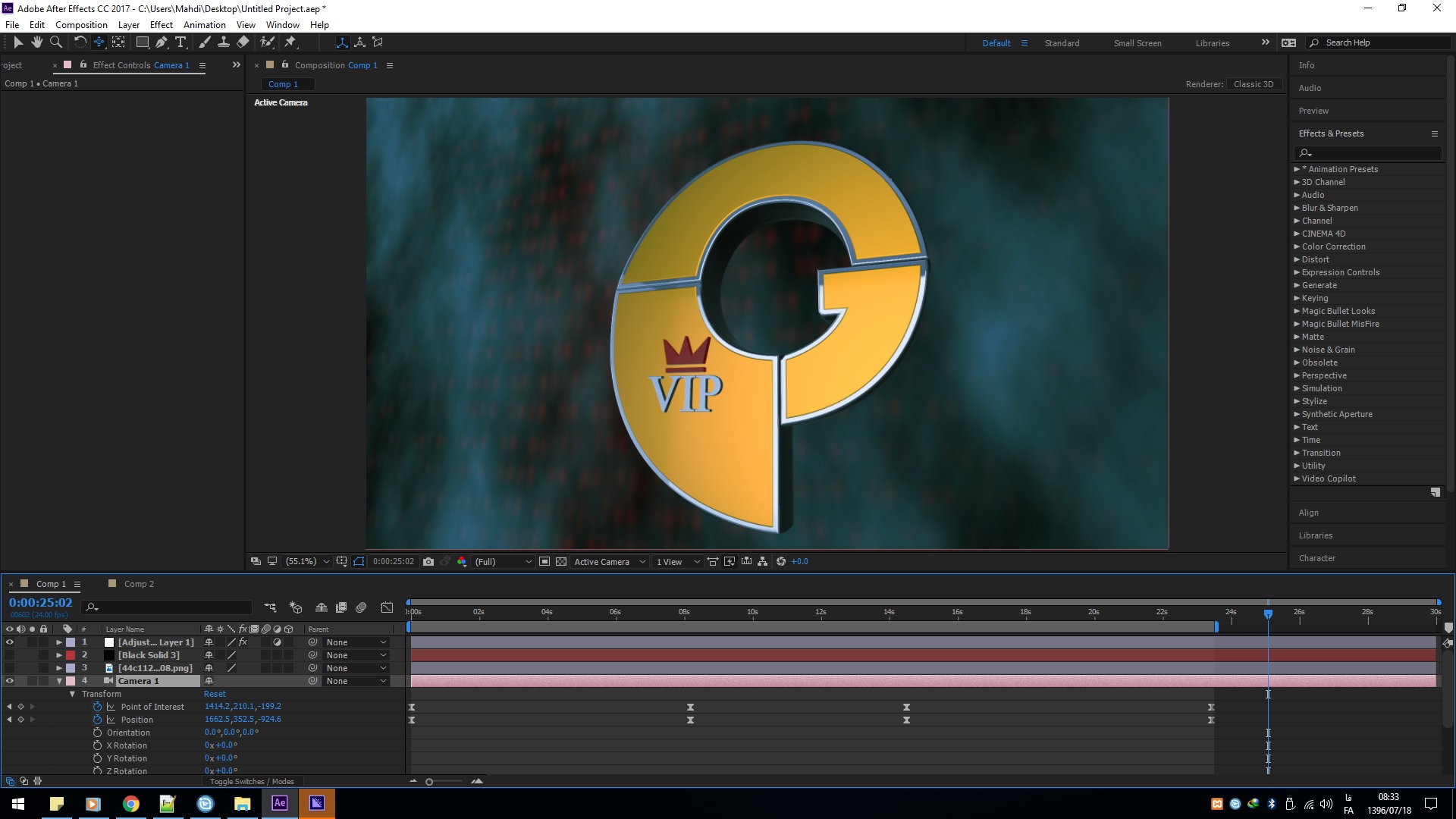The width and height of the screenshot is (1456, 819).
Task: Select the Puppet Pin tool
Action: [290, 42]
